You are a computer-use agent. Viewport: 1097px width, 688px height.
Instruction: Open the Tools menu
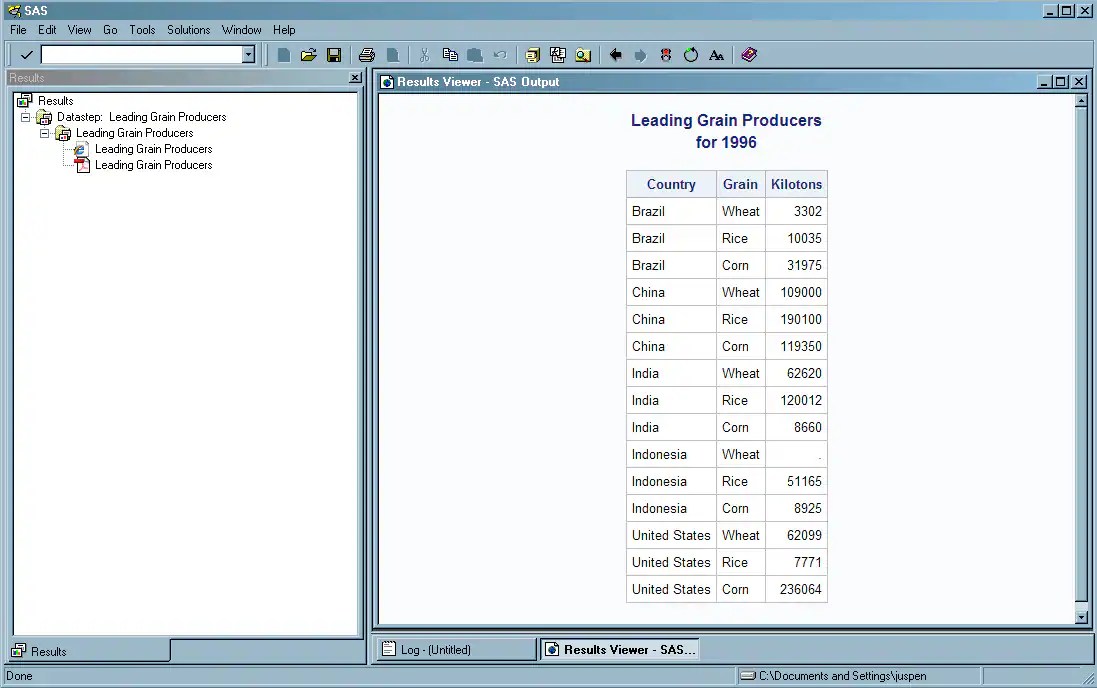tap(141, 30)
